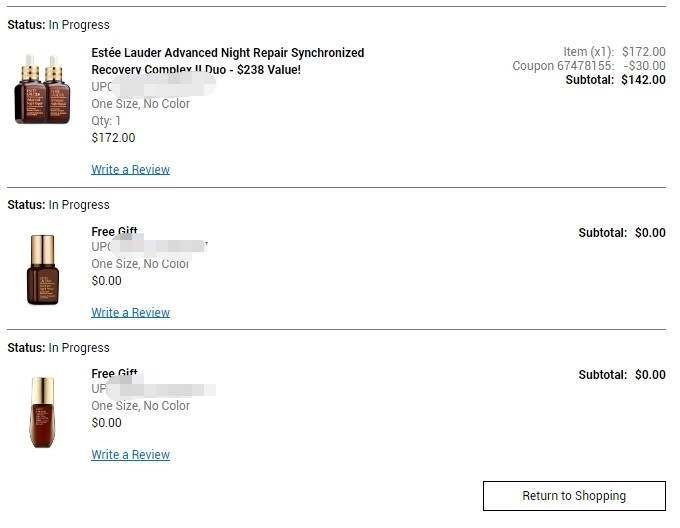This screenshot has width=680, height=528.
Task: Click Write a Review under the second Free Gift
Action: 131,455
